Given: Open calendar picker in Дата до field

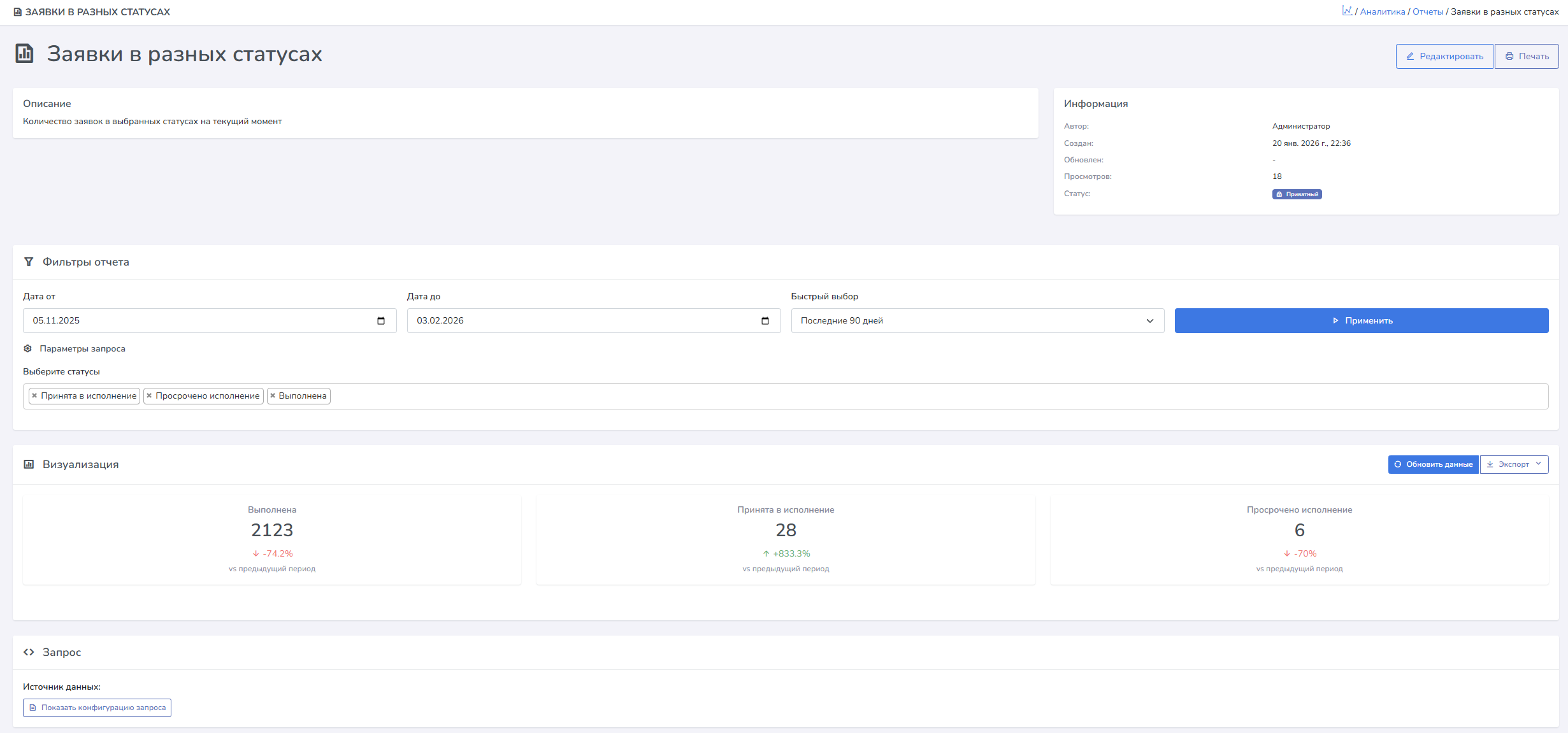Looking at the screenshot, I should click(765, 321).
